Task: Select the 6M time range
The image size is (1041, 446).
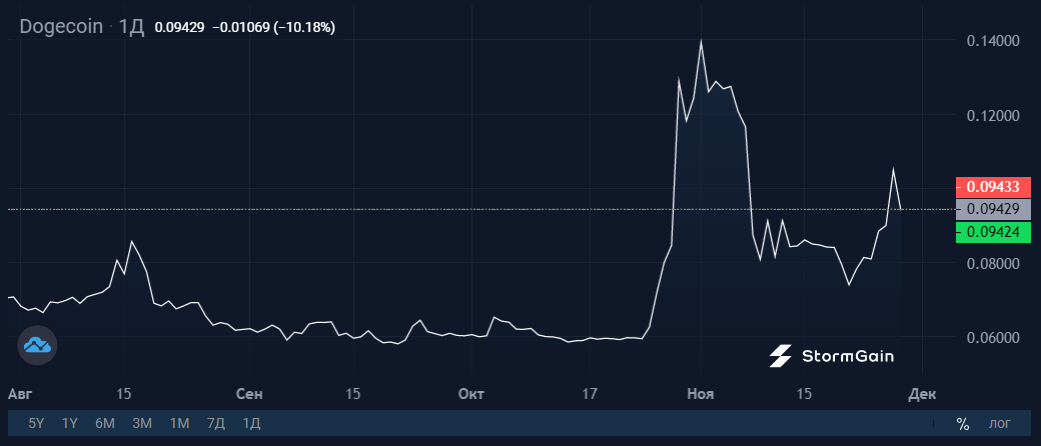Action: 105,423
